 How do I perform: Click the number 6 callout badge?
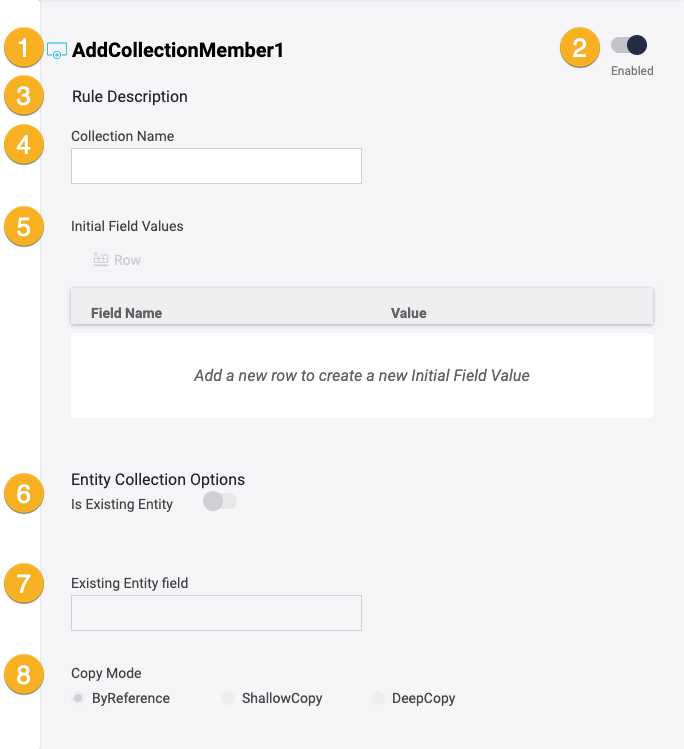click(x=24, y=493)
